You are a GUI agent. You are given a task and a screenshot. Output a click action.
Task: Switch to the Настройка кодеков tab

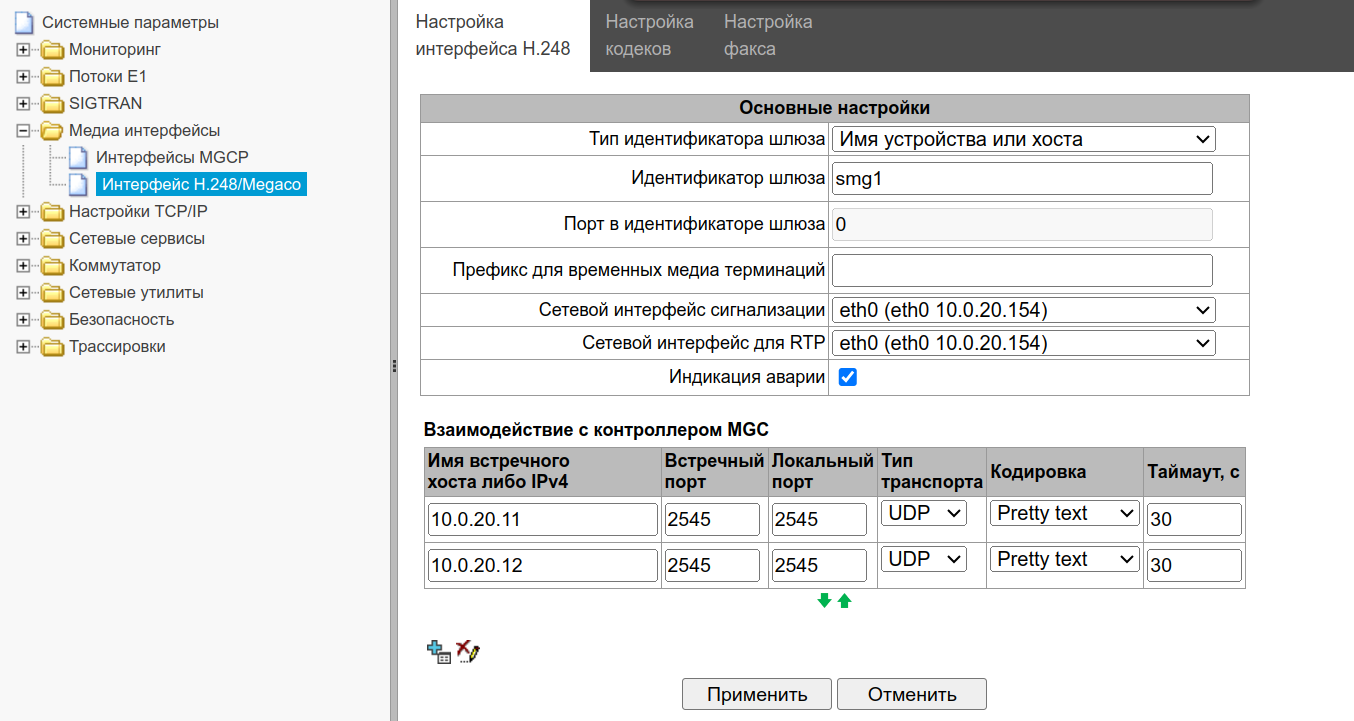(x=649, y=35)
